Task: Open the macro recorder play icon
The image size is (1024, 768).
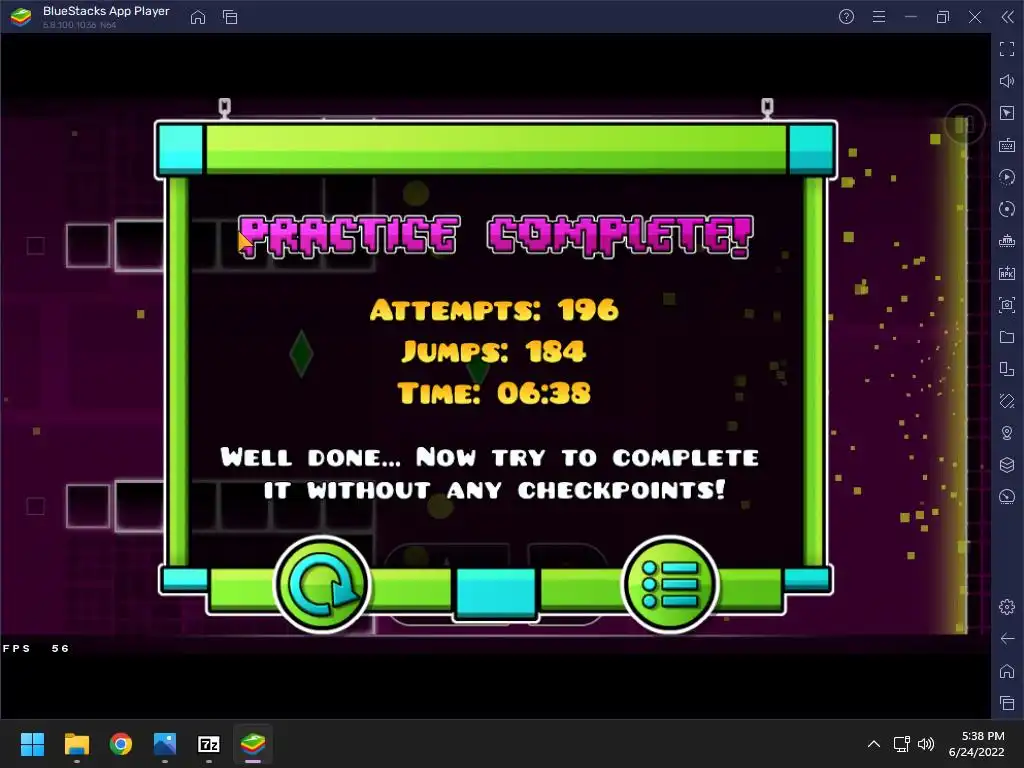Action: (1007, 177)
